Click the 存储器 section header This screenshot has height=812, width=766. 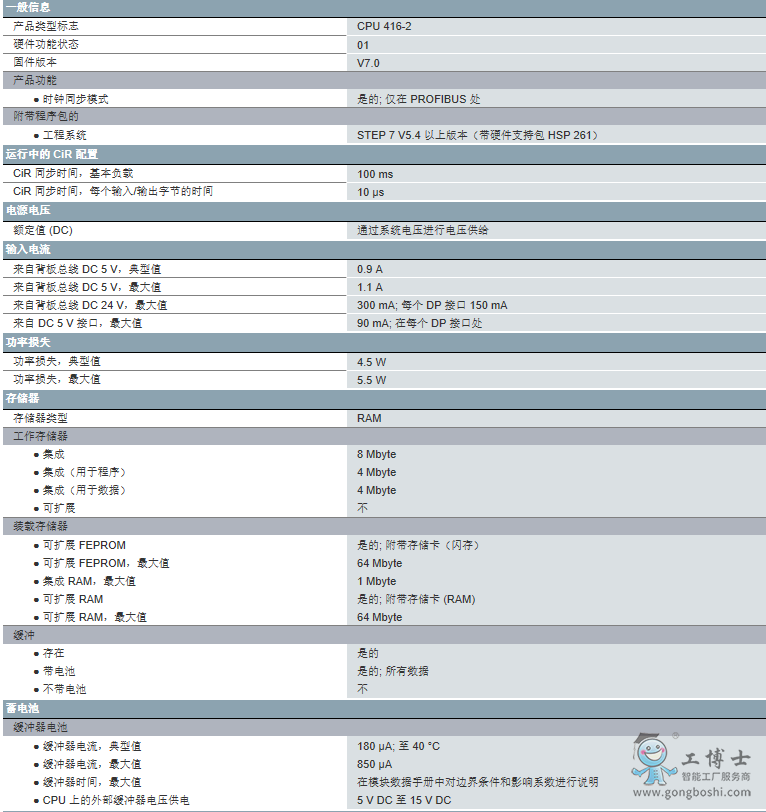pos(22,398)
